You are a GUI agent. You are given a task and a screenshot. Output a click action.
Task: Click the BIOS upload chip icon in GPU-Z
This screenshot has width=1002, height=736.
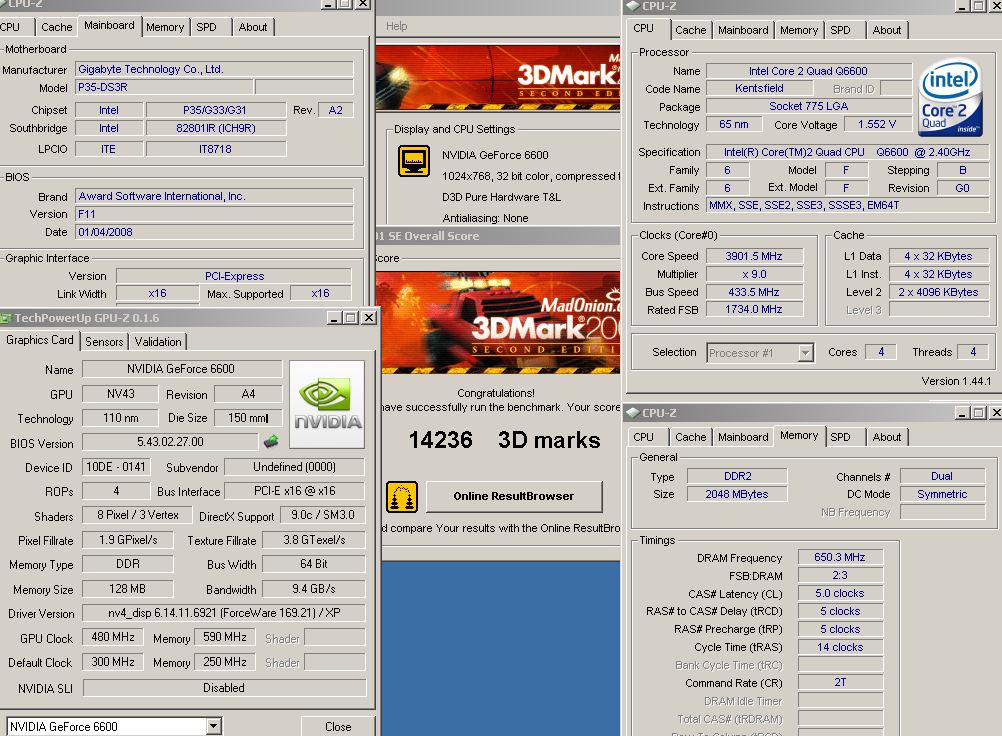271,441
